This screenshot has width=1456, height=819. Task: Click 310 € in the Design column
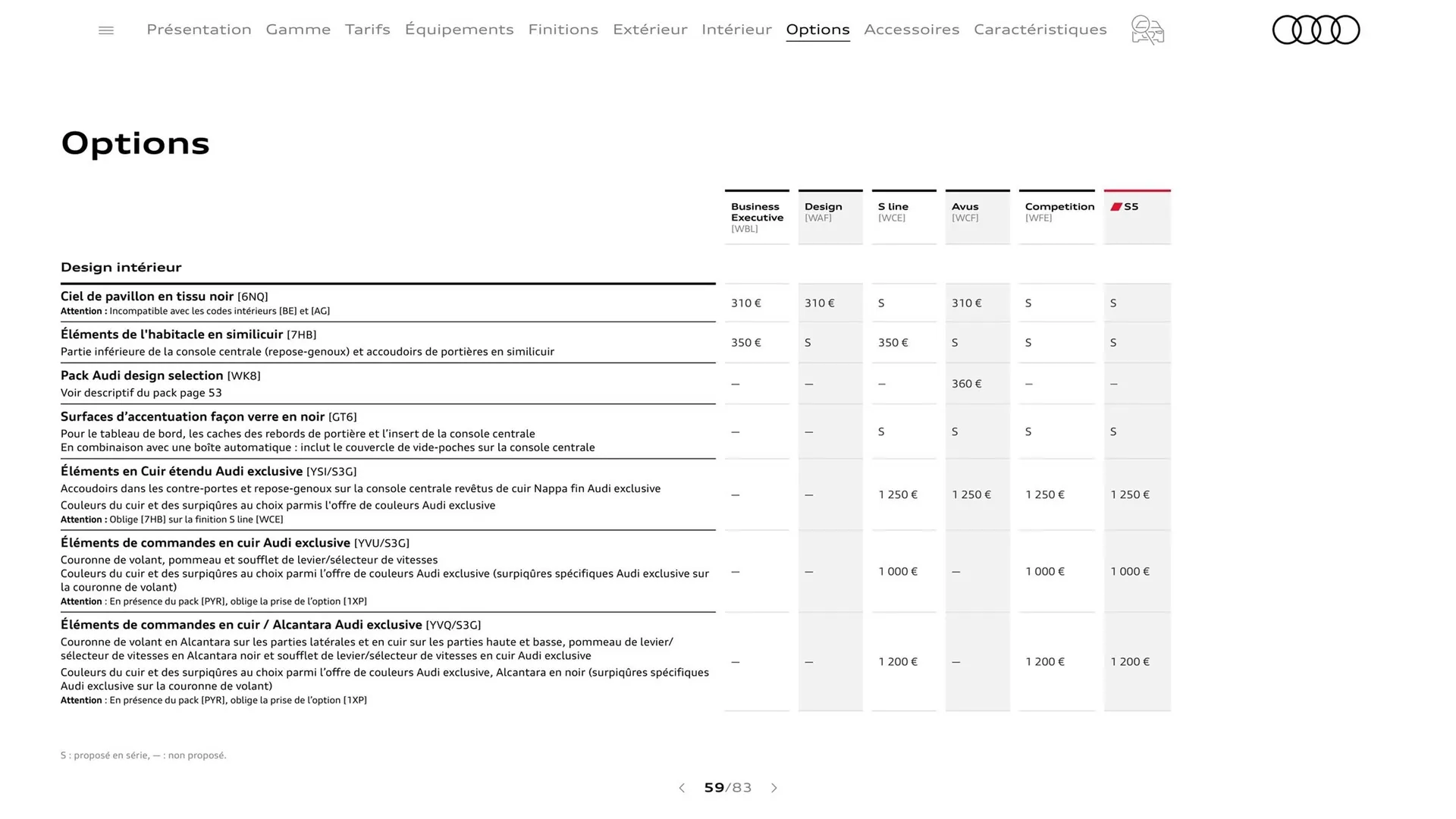click(820, 303)
